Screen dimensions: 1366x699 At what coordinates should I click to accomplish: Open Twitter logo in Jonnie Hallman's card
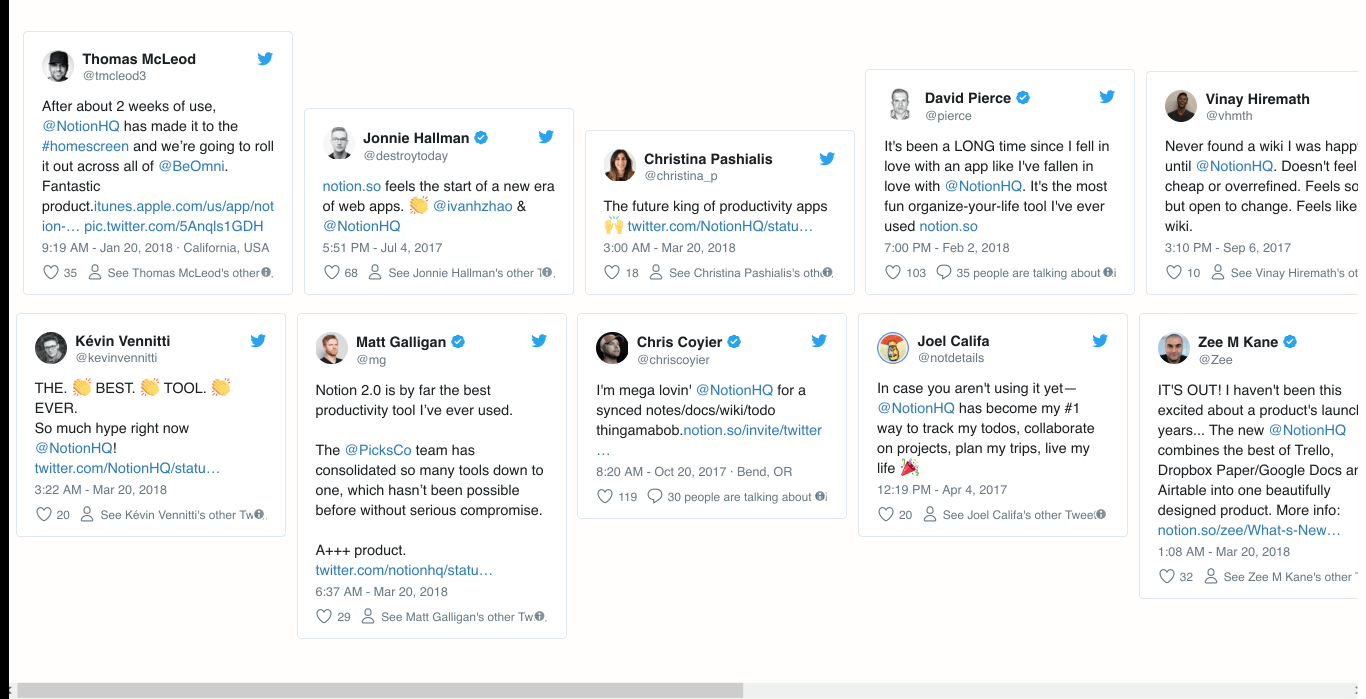pyautogui.click(x=546, y=137)
